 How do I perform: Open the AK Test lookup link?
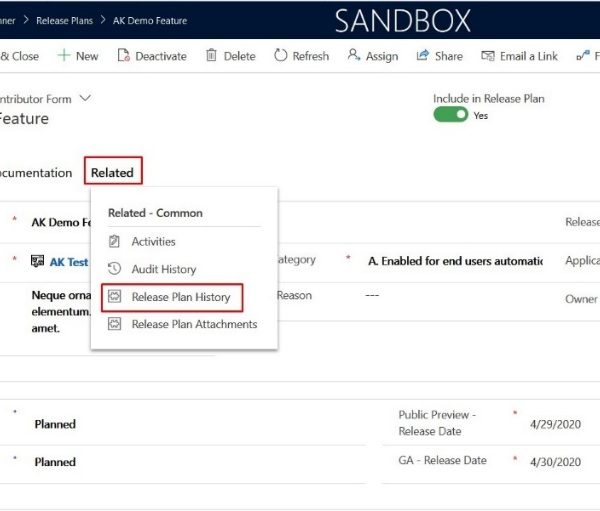pyautogui.click(x=69, y=262)
